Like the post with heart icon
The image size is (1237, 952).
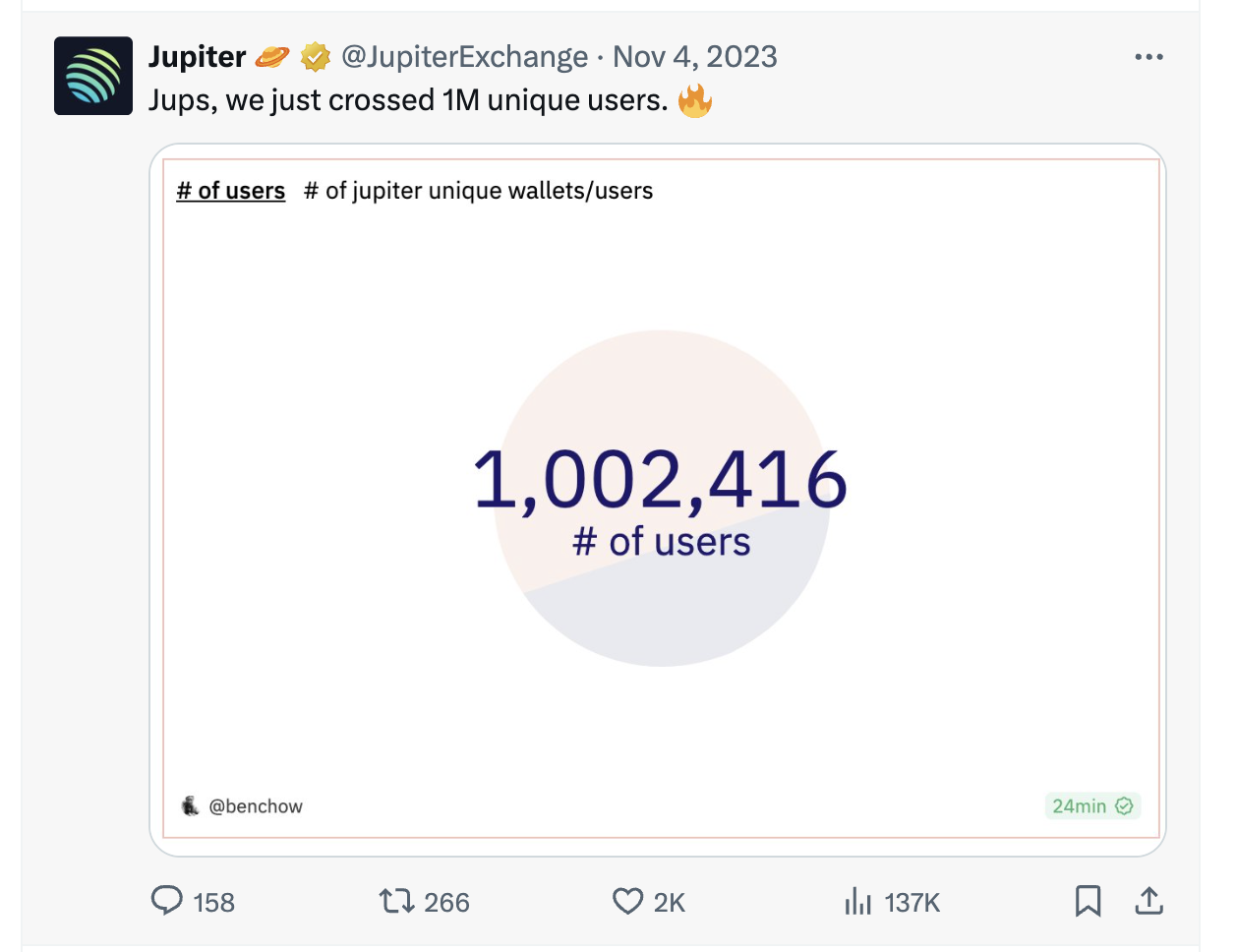click(x=627, y=901)
